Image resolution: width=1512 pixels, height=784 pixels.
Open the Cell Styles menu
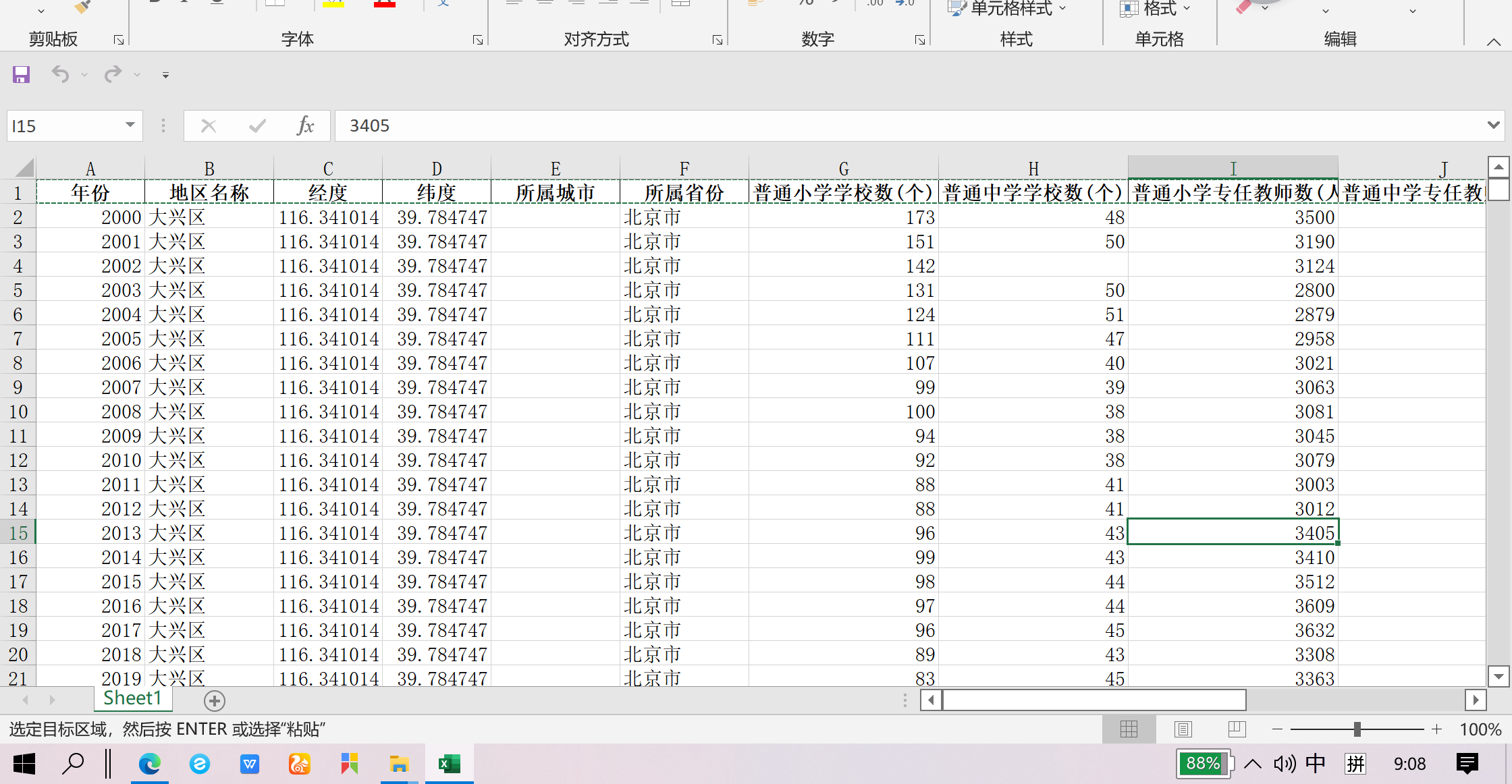(1009, 9)
